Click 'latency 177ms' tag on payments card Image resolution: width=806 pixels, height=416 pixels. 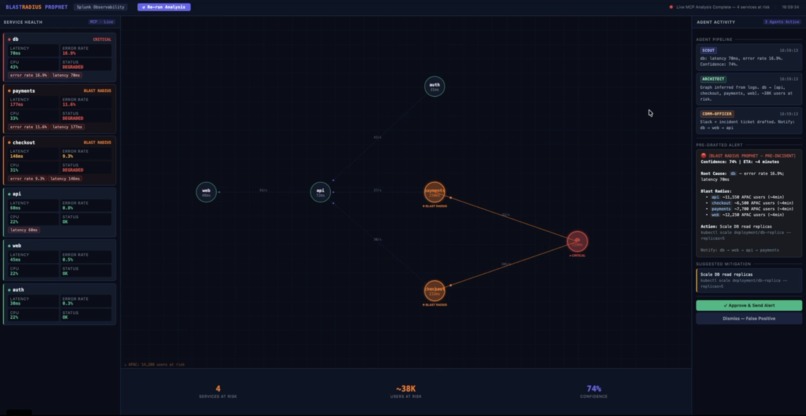[68, 126]
